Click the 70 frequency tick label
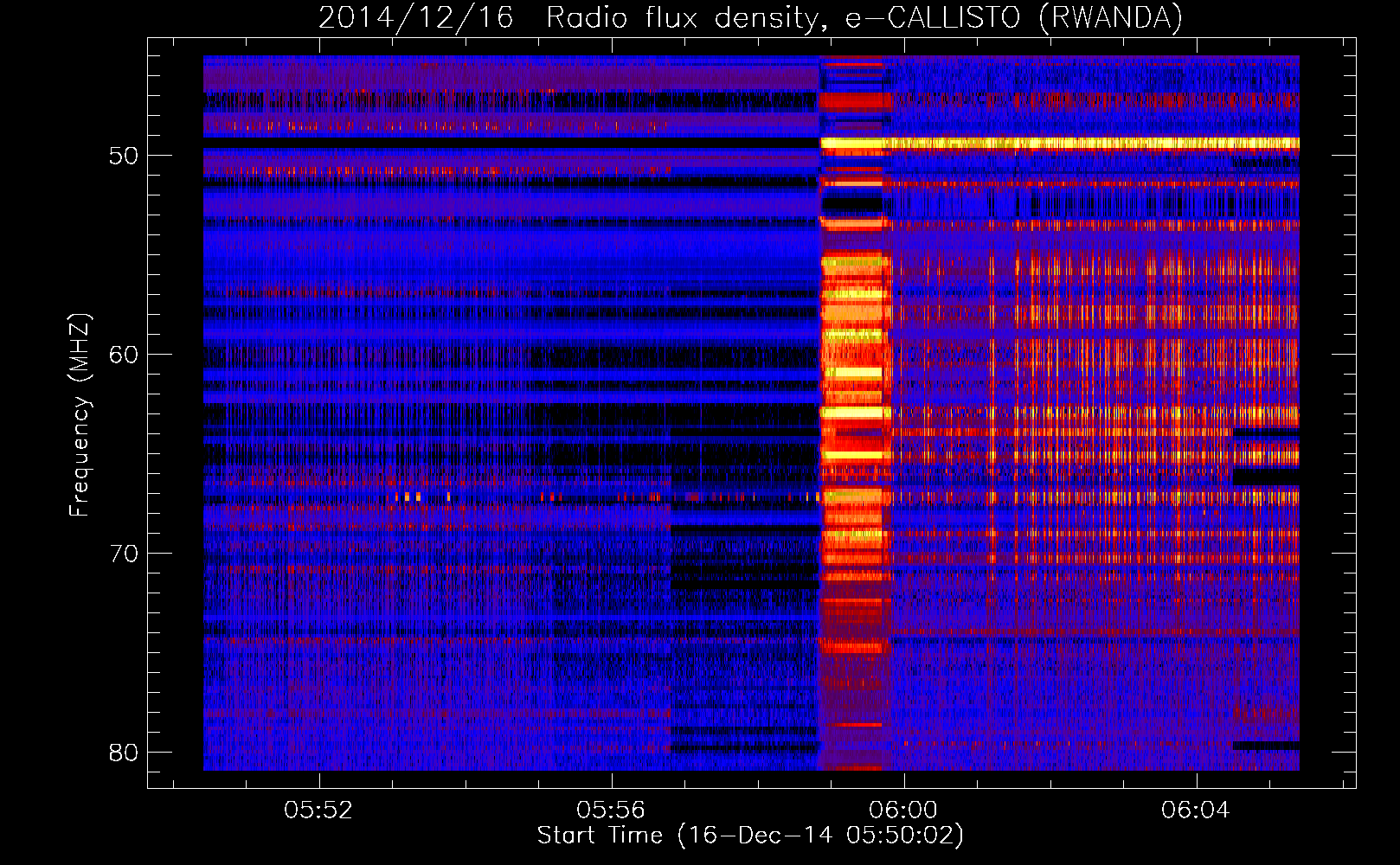This screenshot has height=865, width=1400. click(x=124, y=554)
